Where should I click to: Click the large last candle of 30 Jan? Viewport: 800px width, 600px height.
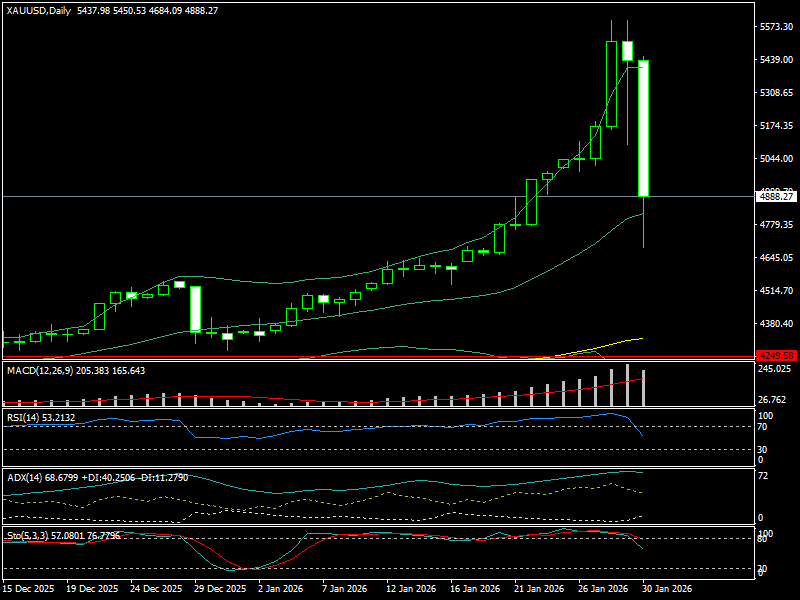(x=644, y=128)
